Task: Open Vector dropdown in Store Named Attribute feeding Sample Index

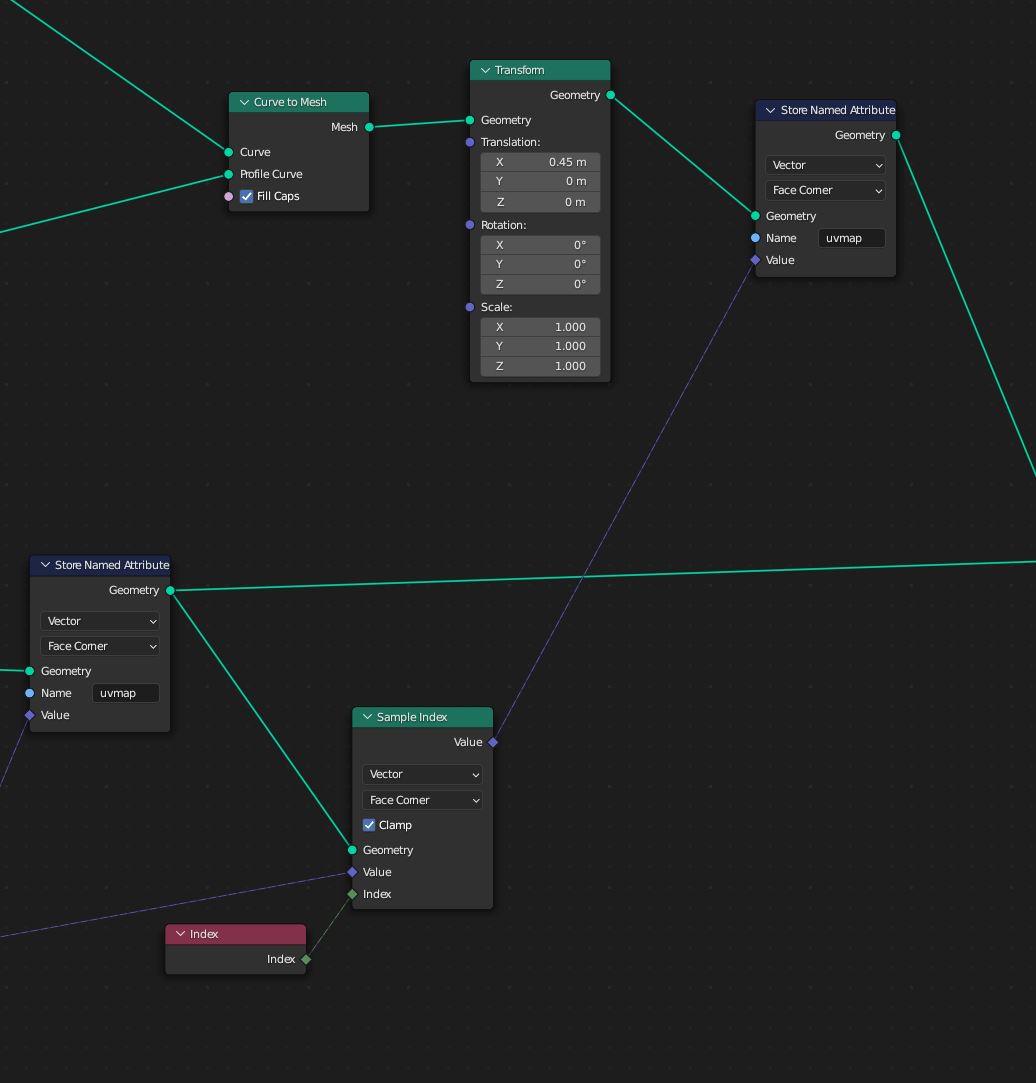Action: click(100, 621)
